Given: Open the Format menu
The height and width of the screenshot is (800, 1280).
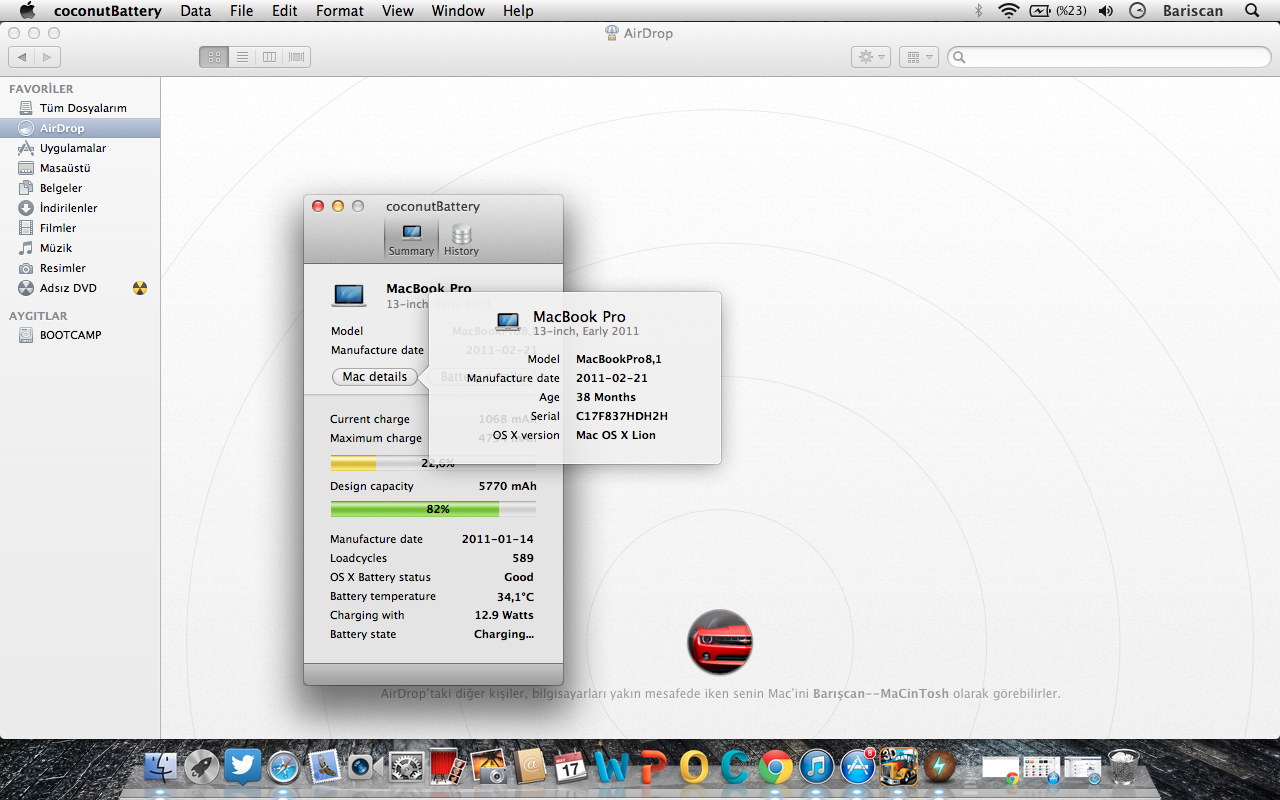Looking at the screenshot, I should 340,11.
